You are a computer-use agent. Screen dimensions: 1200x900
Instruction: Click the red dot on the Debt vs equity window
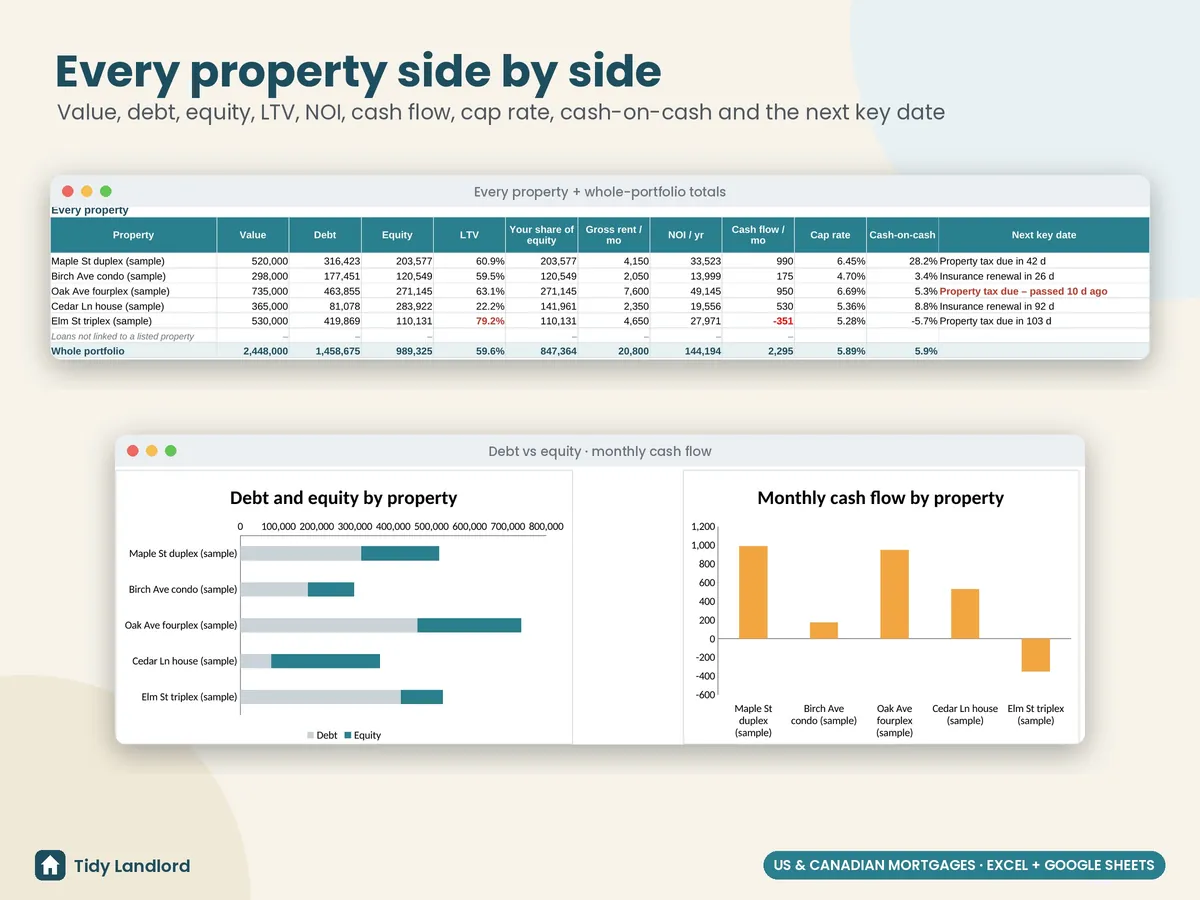(x=133, y=451)
